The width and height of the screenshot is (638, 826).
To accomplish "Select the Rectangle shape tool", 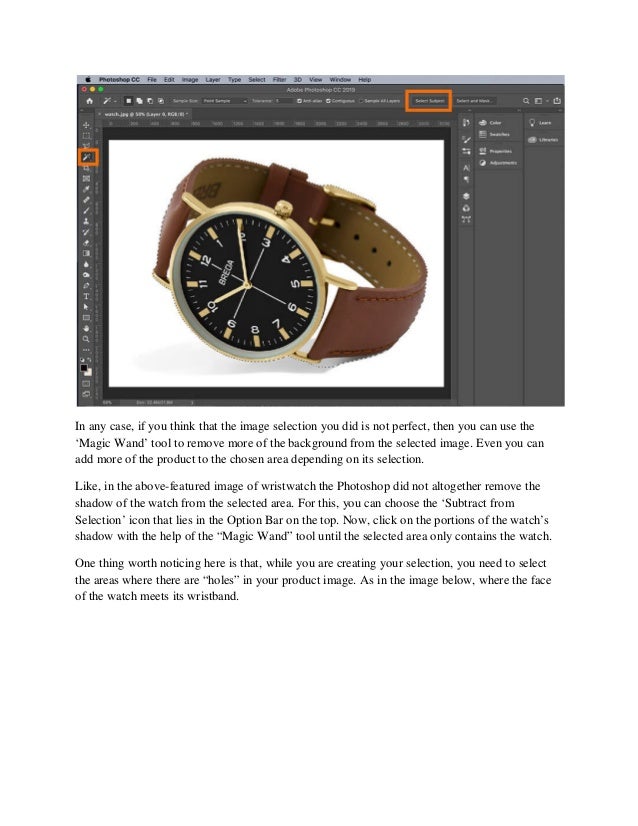I will pyautogui.click(x=86, y=318).
